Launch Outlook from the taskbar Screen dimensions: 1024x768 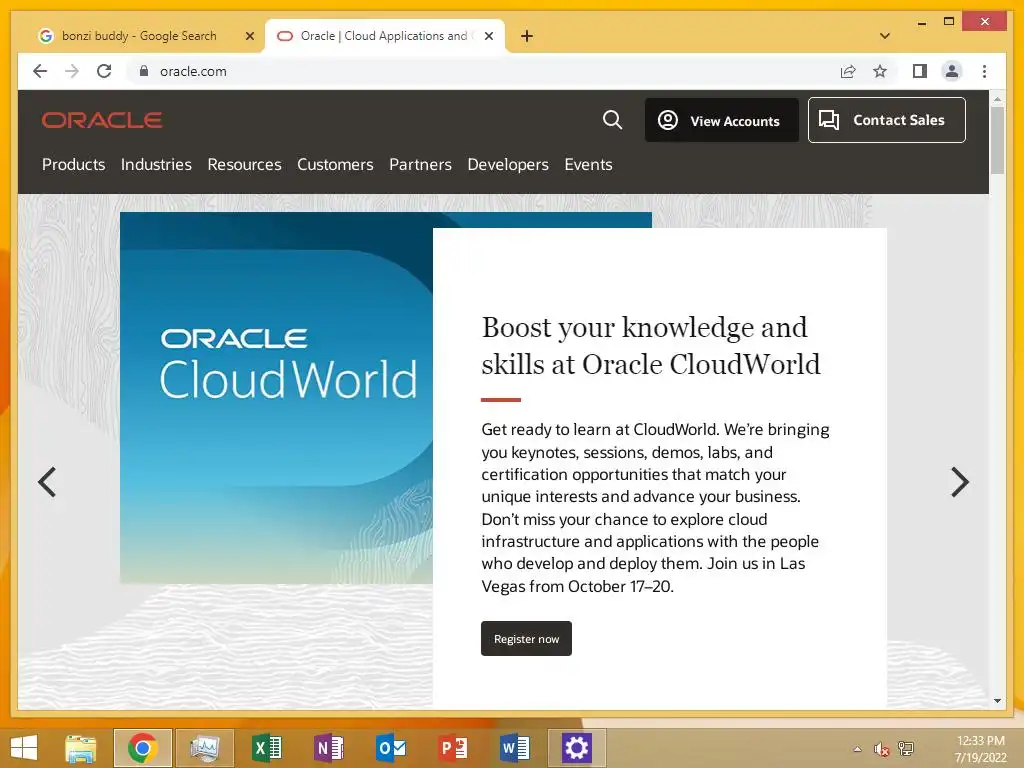click(391, 748)
